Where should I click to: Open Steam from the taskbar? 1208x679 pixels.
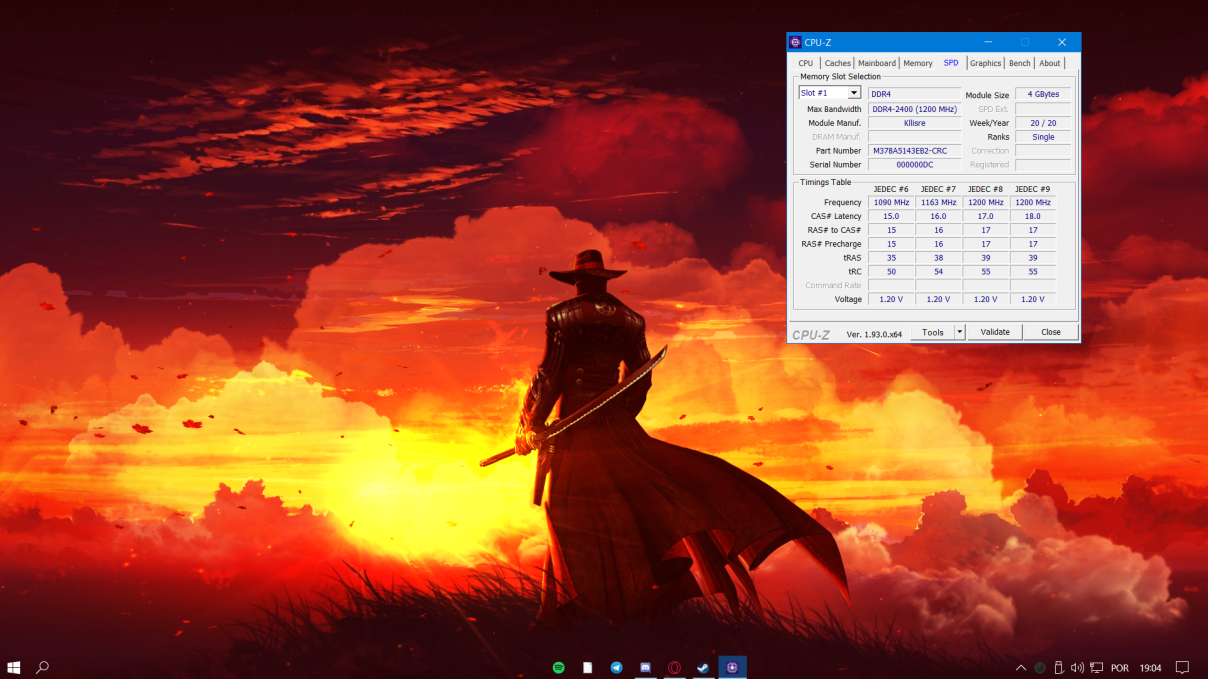pos(703,667)
